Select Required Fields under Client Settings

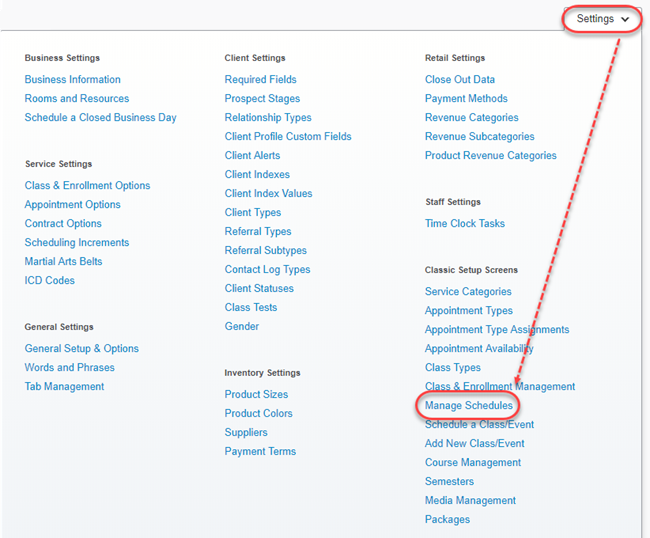tap(260, 80)
